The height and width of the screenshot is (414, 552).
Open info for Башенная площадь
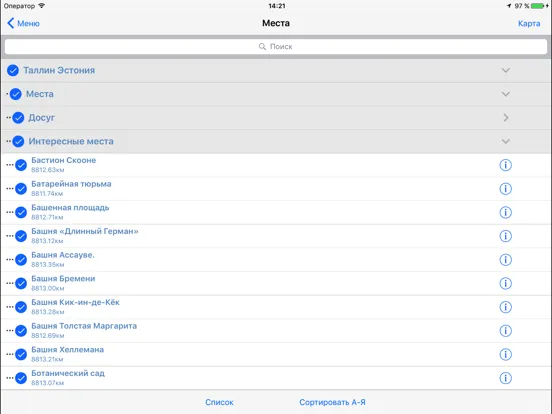coord(505,212)
